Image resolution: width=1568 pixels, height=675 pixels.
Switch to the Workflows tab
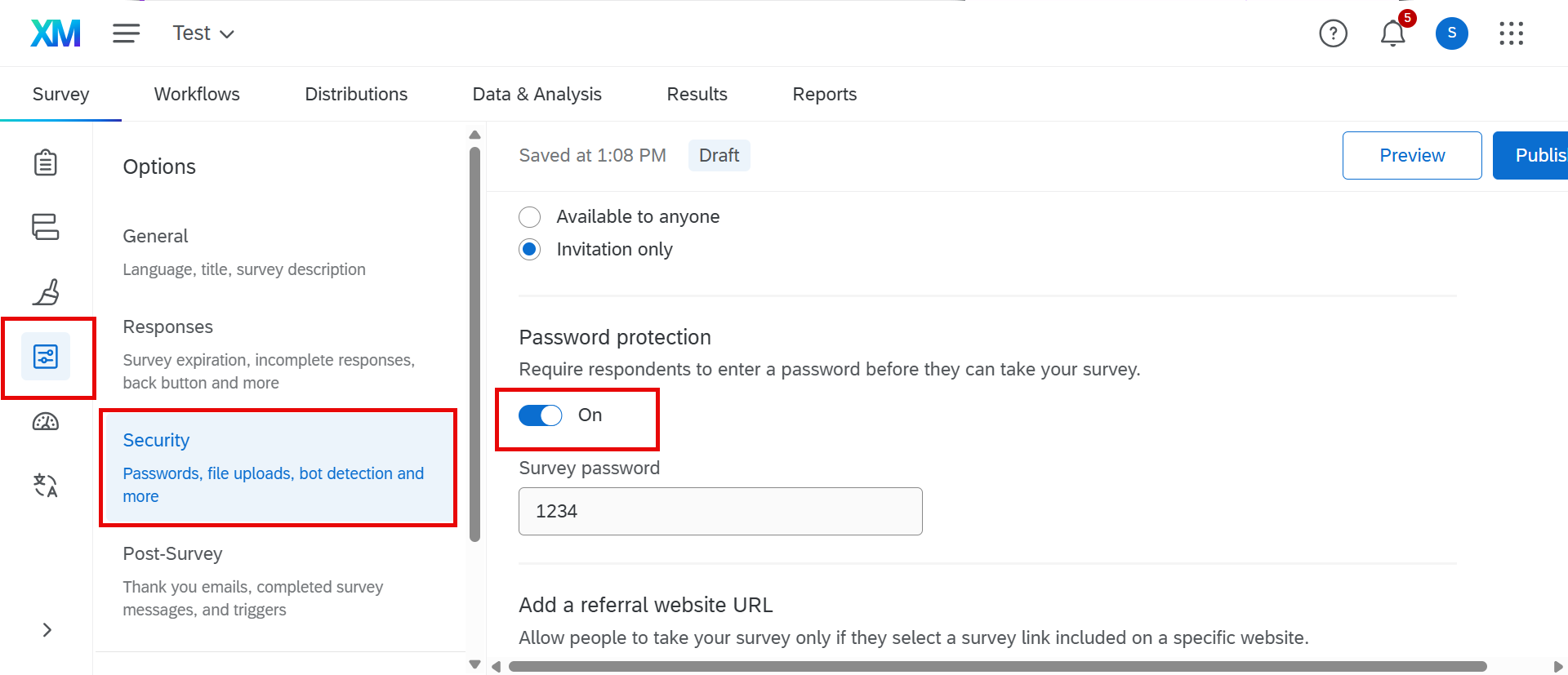click(197, 95)
